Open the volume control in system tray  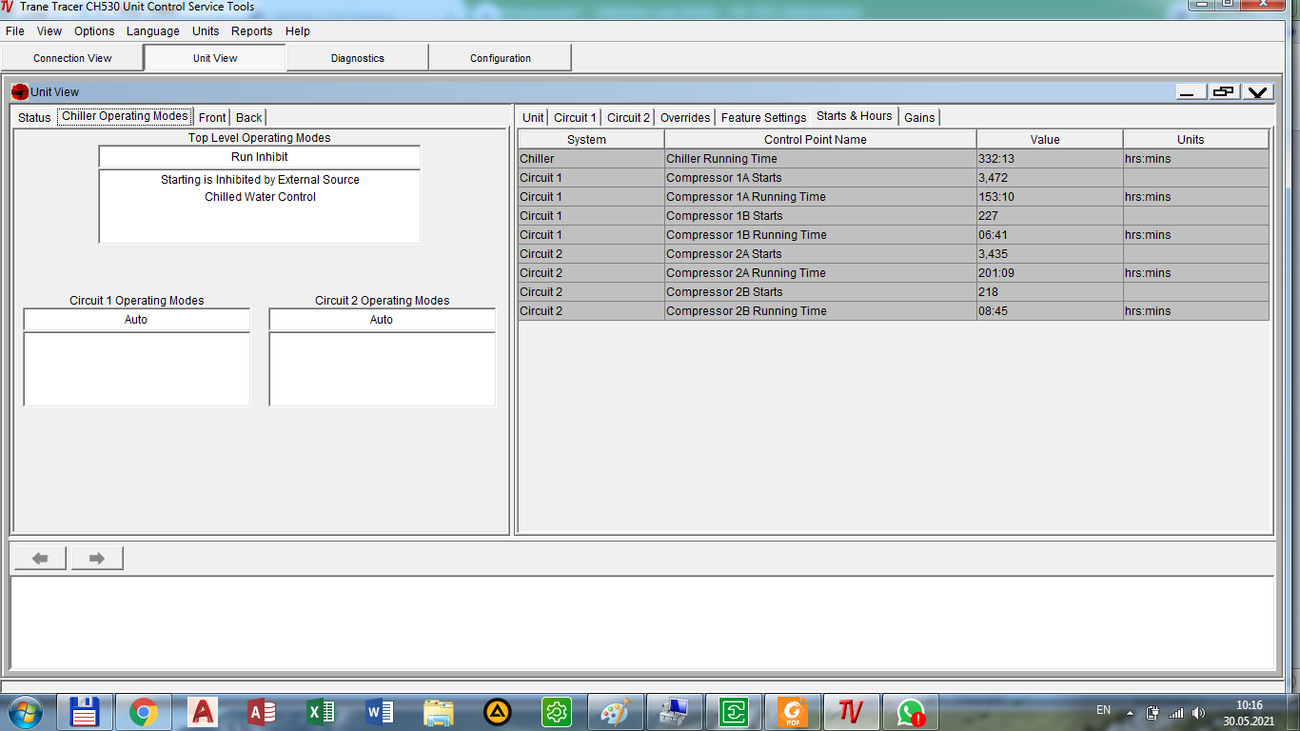coord(1198,713)
